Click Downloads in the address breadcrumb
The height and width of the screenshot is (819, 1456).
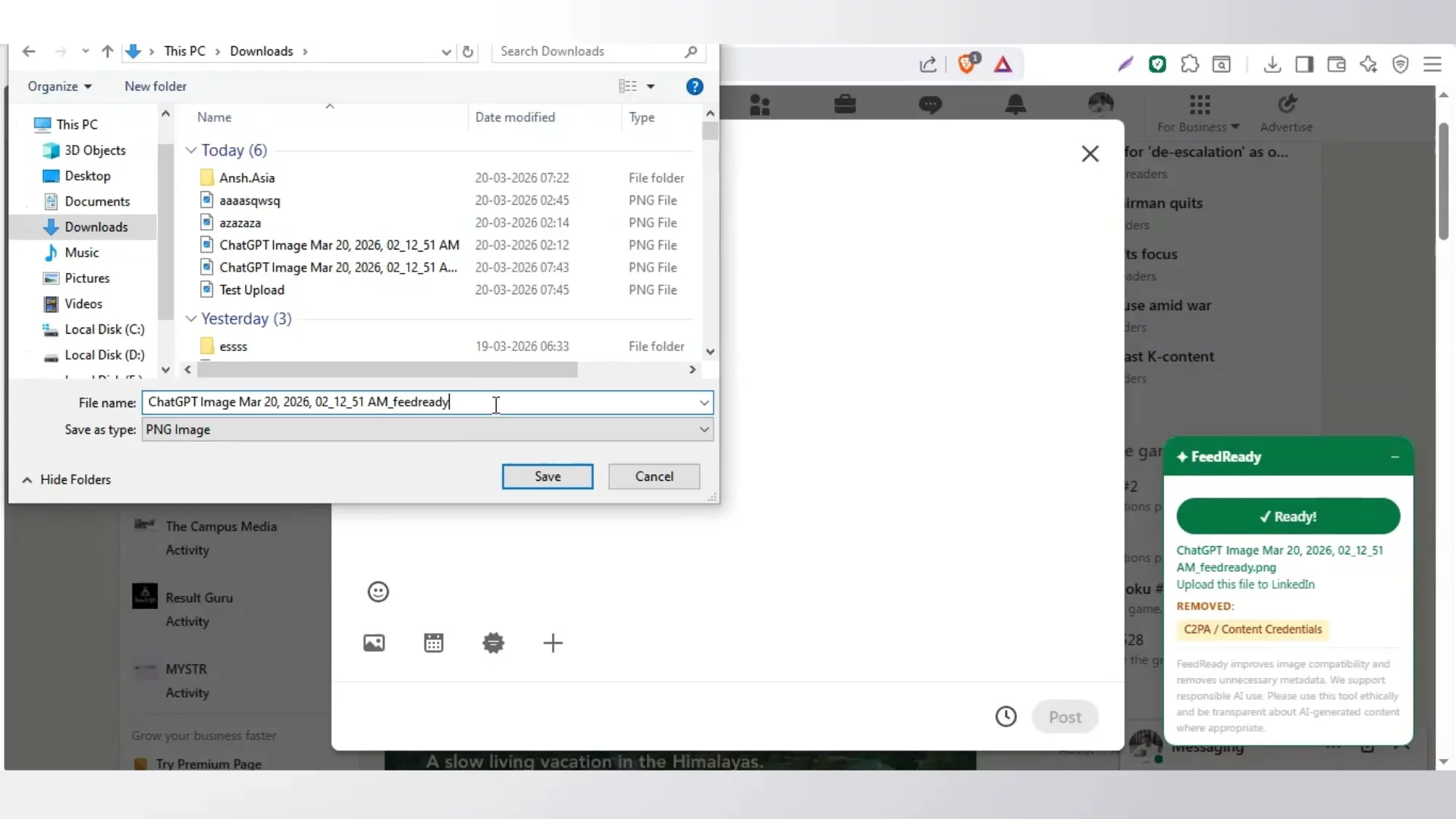tap(262, 52)
